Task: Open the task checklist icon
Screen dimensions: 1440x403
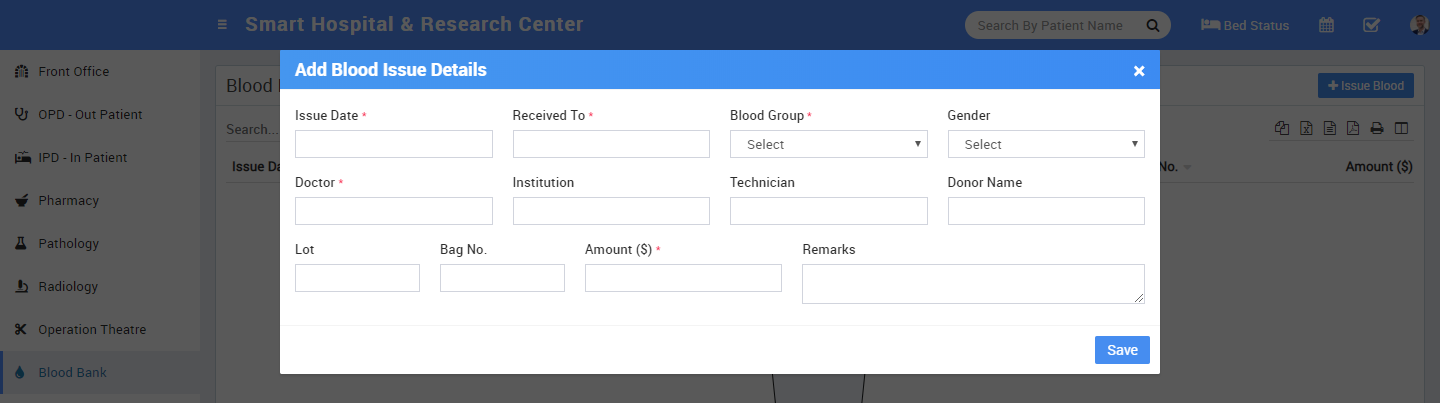Action: point(1371,25)
